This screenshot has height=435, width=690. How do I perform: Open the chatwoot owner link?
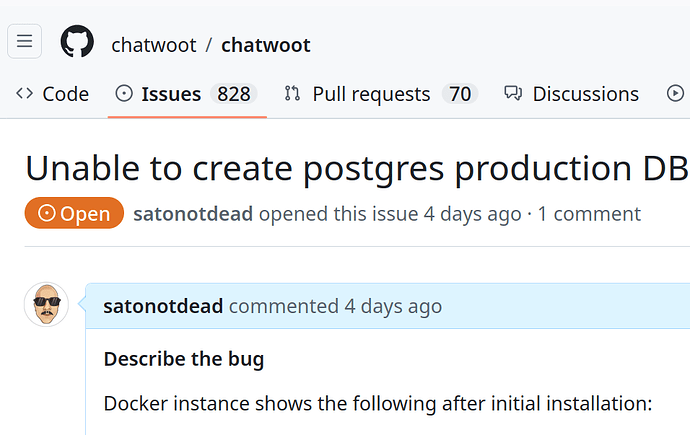pos(152,45)
